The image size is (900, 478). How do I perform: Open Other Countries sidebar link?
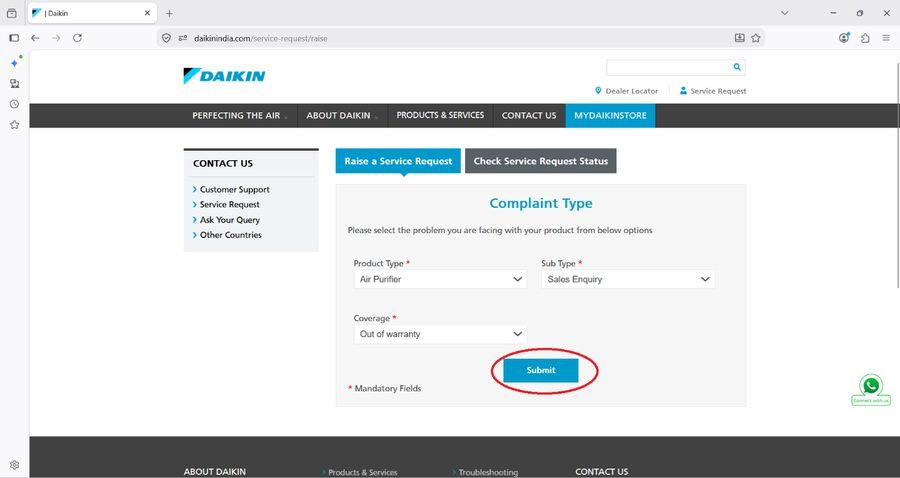tap(230, 235)
